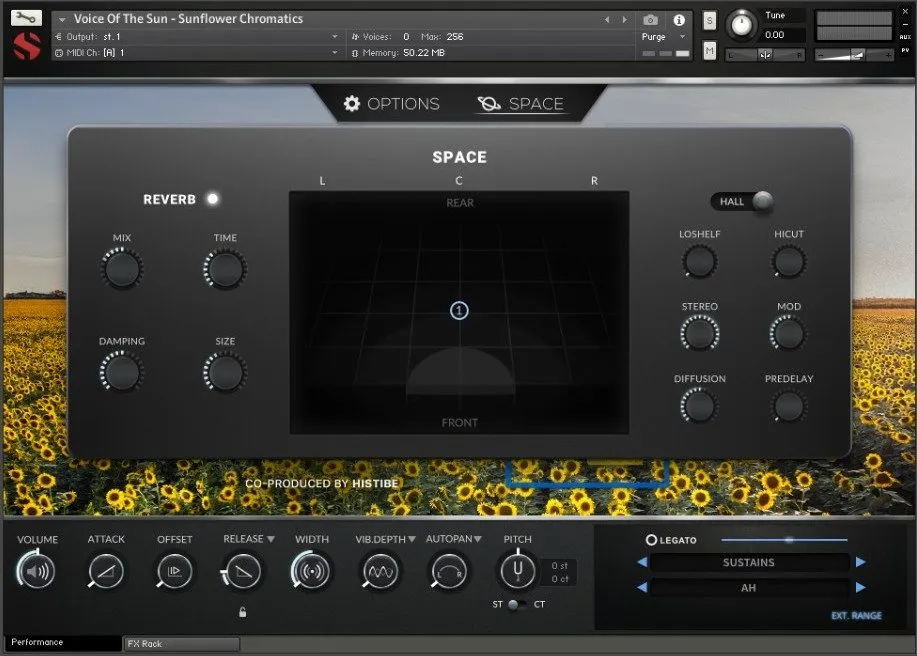Open the instrument info icon
The image size is (917, 656).
click(x=679, y=20)
